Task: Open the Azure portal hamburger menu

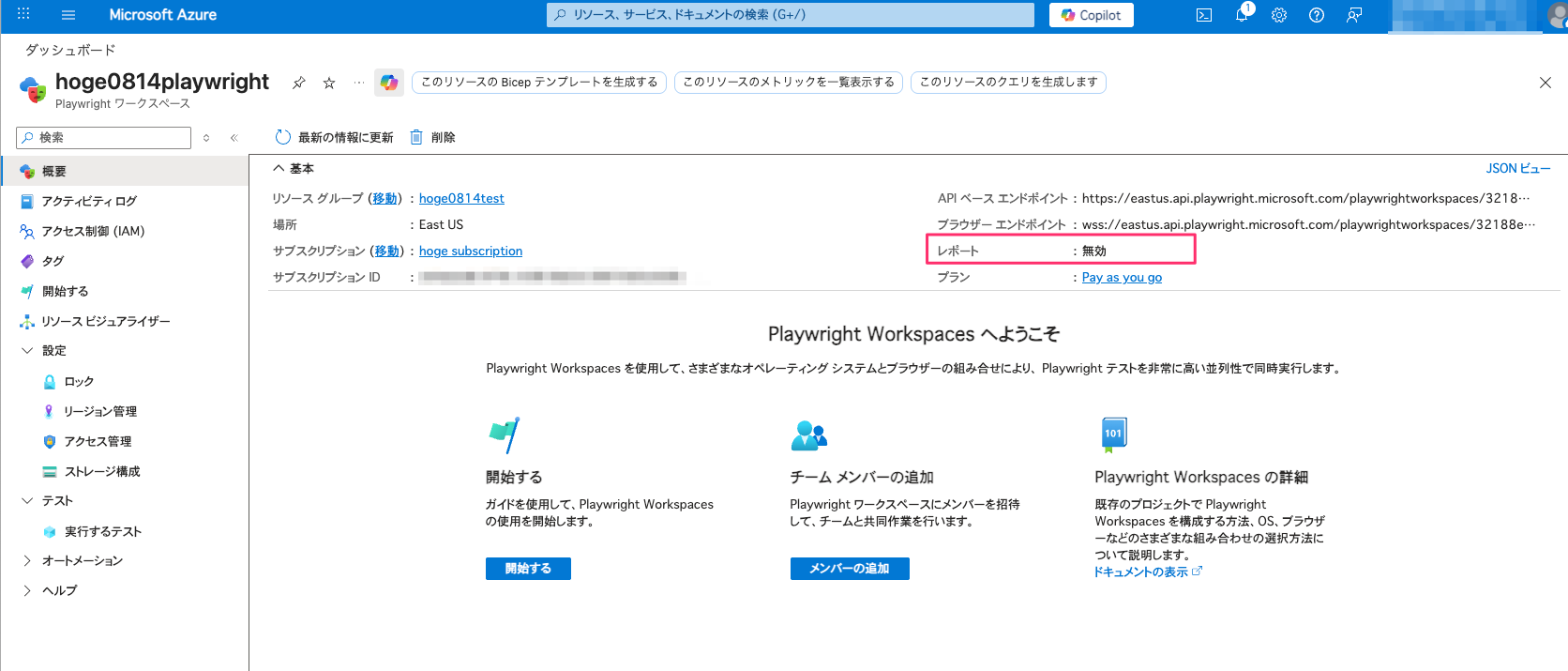Action: [68, 15]
